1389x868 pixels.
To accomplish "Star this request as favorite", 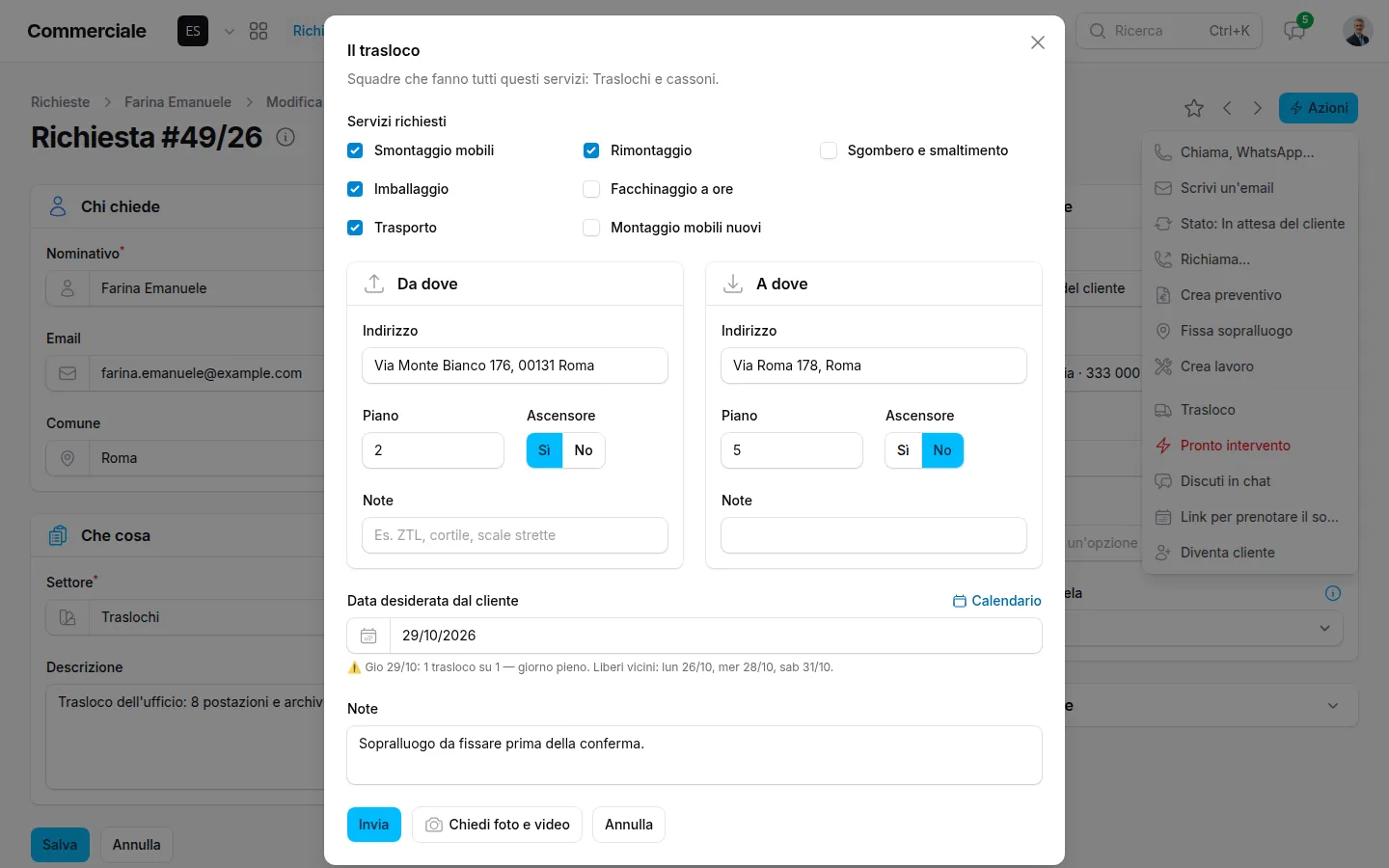I will 1194,108.
